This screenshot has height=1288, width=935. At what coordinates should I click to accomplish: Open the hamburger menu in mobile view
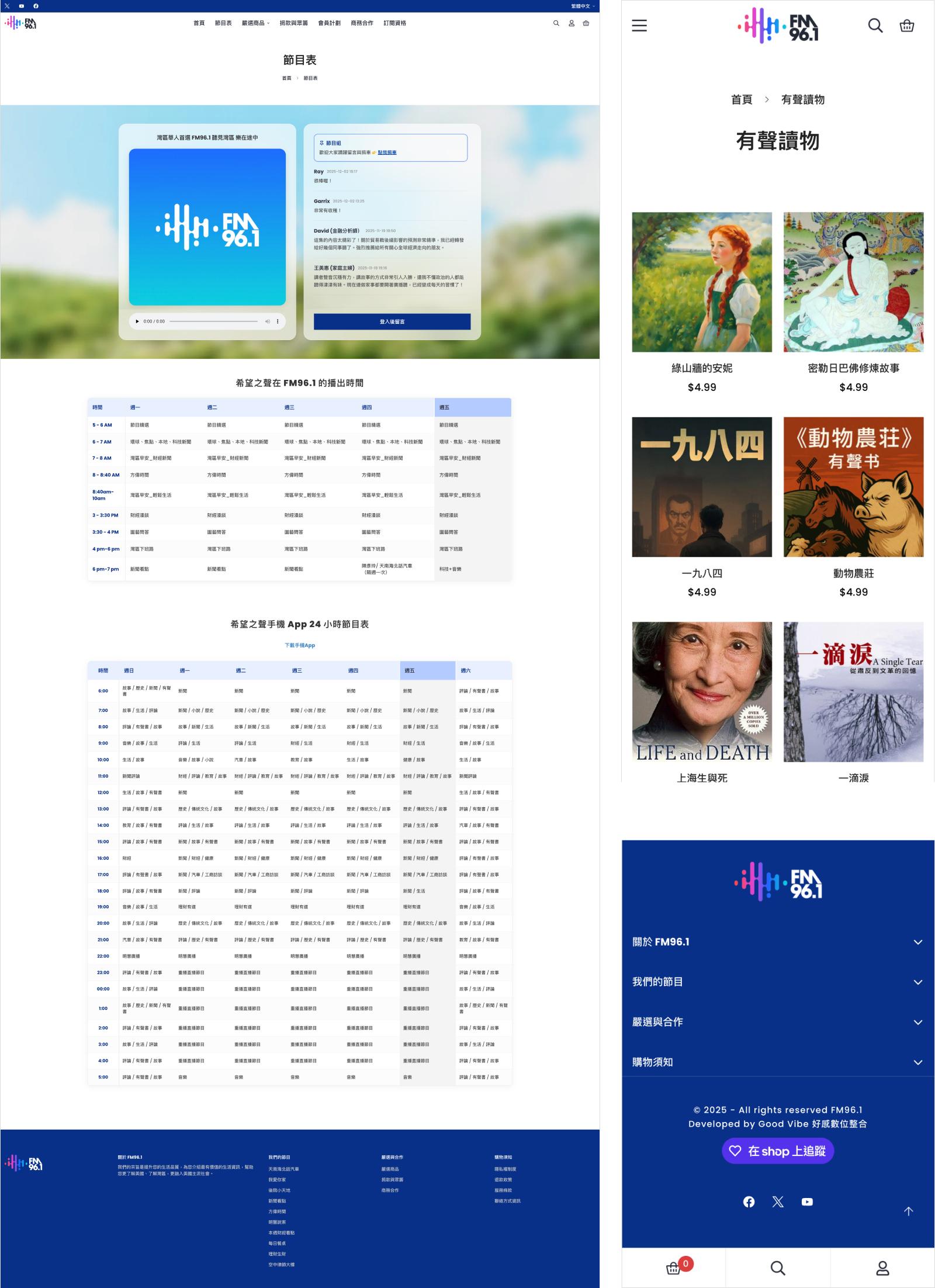coord(639,25)
